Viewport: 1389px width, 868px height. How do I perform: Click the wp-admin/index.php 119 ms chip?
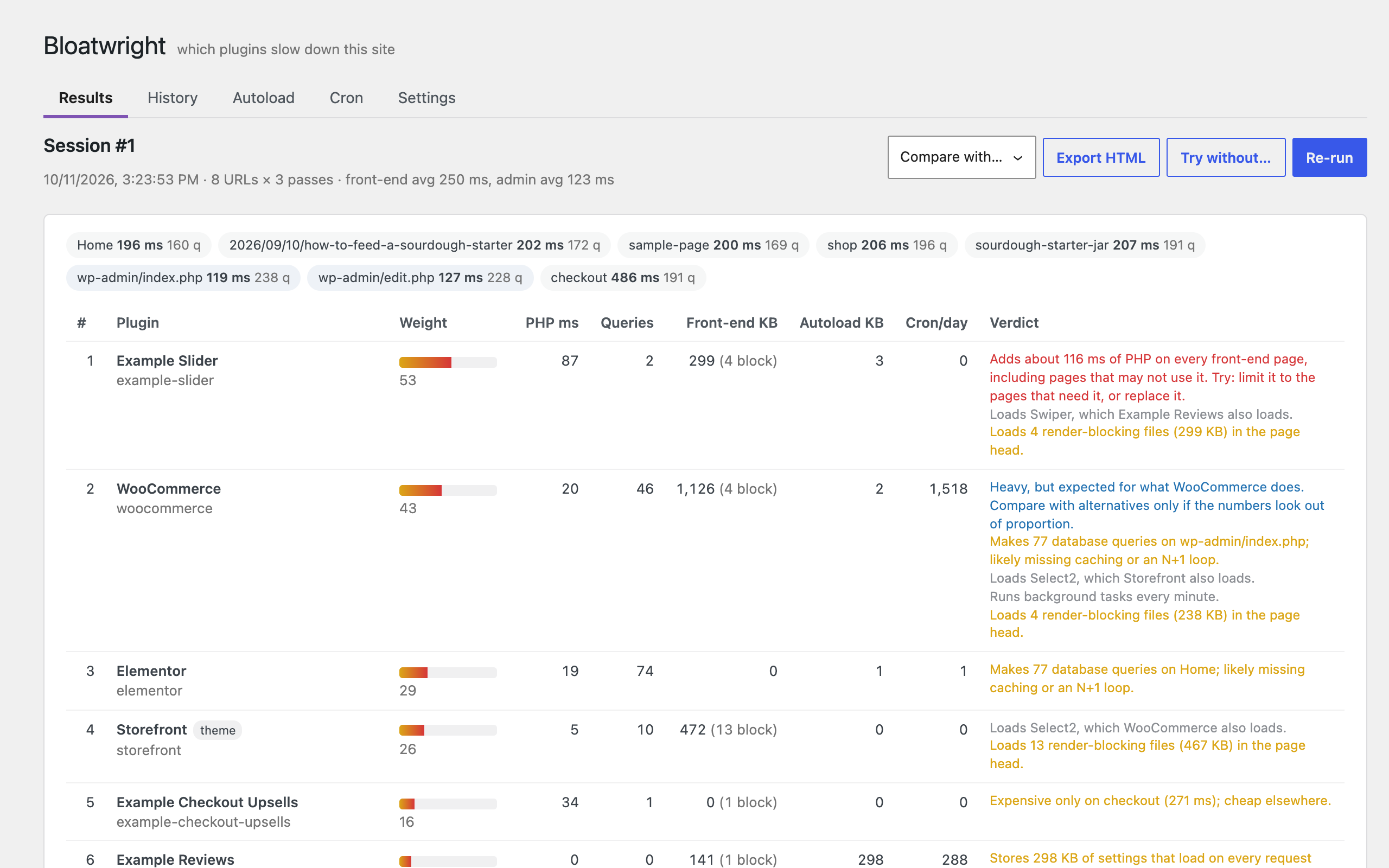tap(183, 278)
